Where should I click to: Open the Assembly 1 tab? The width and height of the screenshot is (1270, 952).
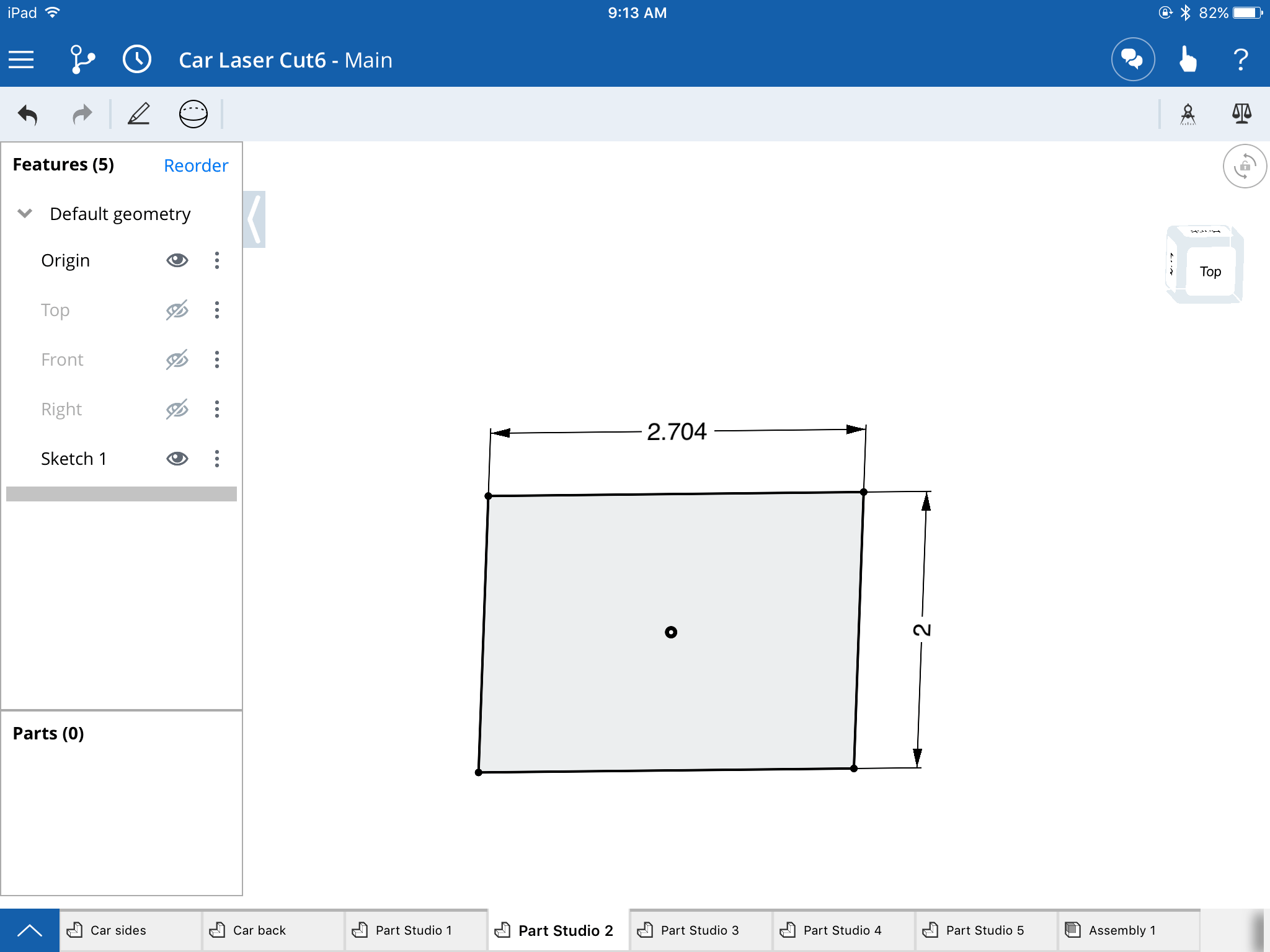[x=1121, y=930]
